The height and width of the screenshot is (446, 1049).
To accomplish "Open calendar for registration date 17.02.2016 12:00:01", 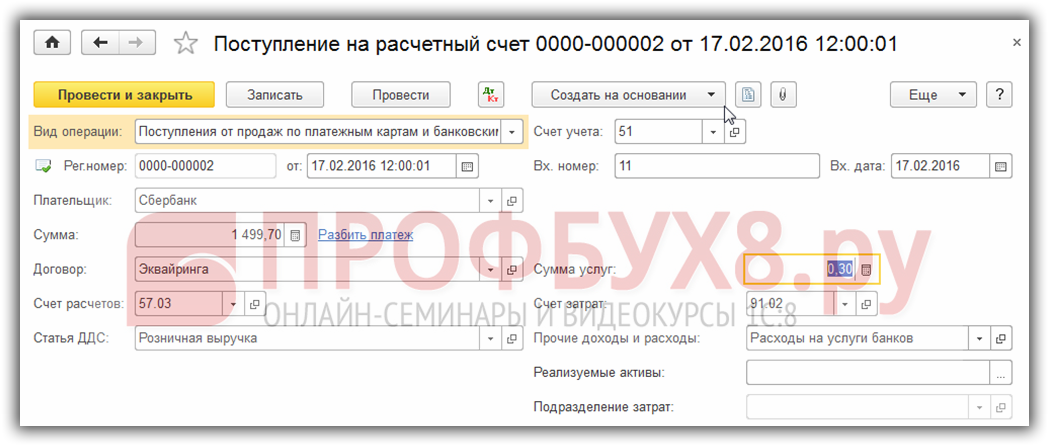I will click(x=466, y=166).
